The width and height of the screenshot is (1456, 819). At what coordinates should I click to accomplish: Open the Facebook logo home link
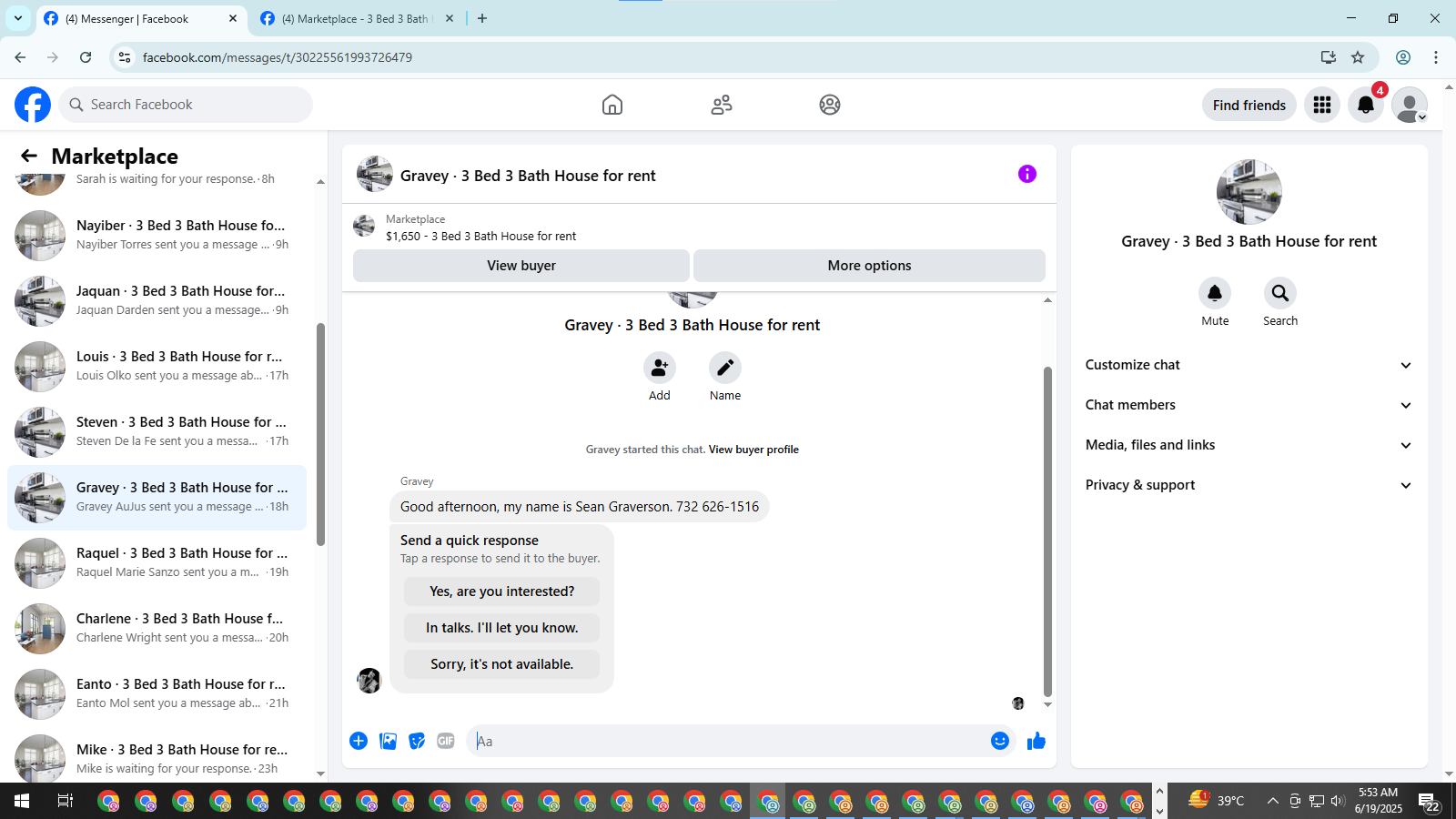pos(33,105)
